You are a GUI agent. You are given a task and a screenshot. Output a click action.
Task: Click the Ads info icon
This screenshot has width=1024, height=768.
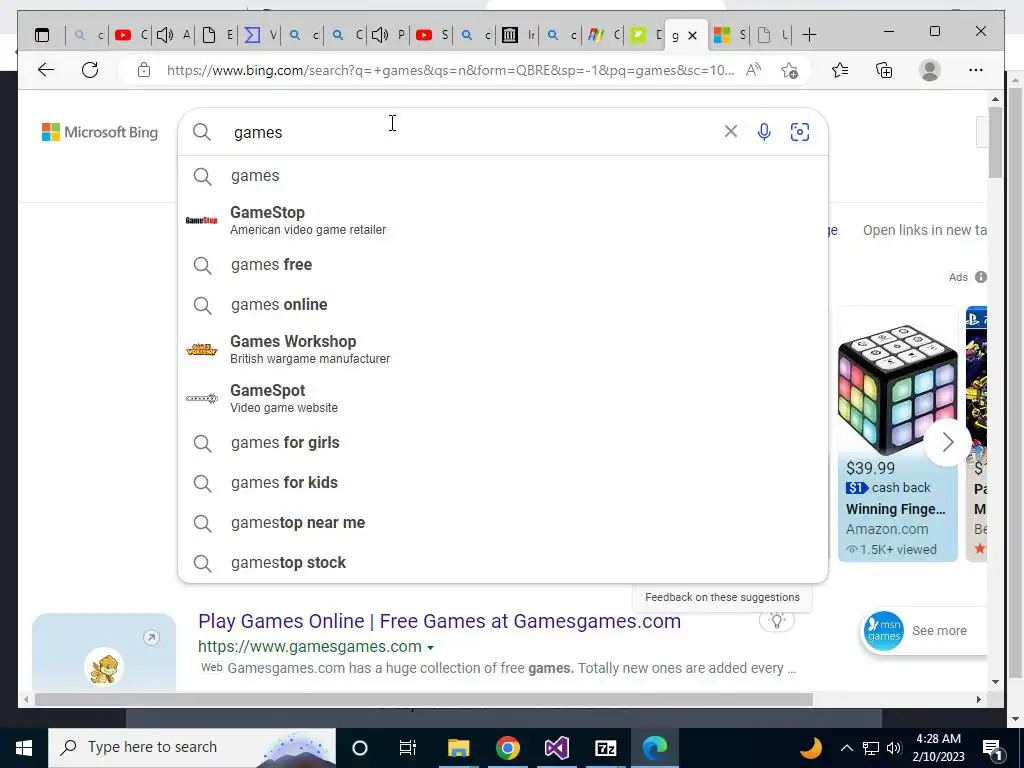(981, 277)
